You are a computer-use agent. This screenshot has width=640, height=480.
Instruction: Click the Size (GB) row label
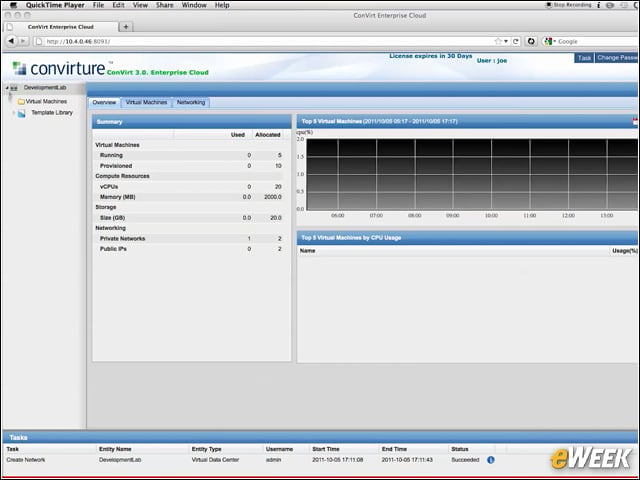coord(113,218)
